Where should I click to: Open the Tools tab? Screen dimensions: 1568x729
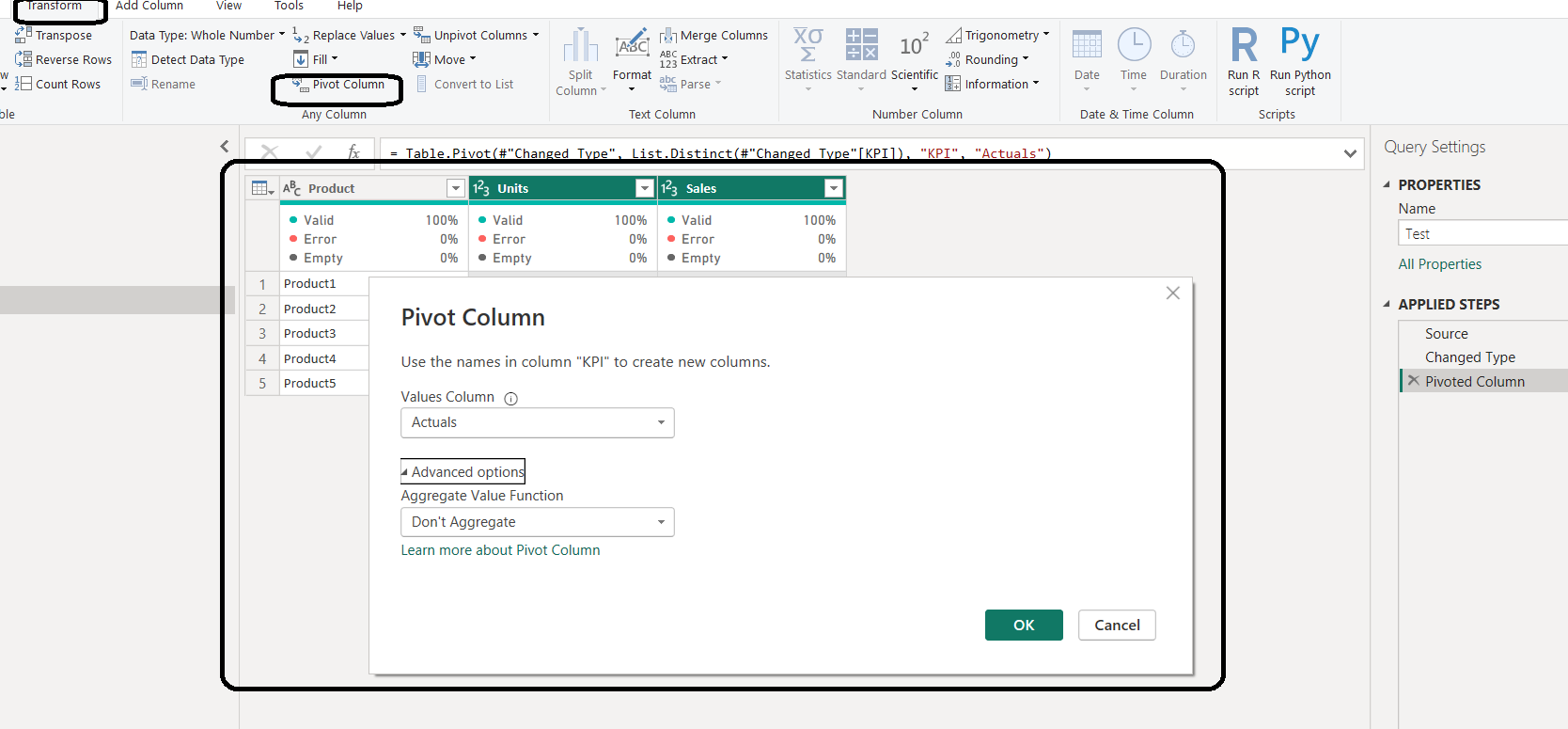point(289,6)
